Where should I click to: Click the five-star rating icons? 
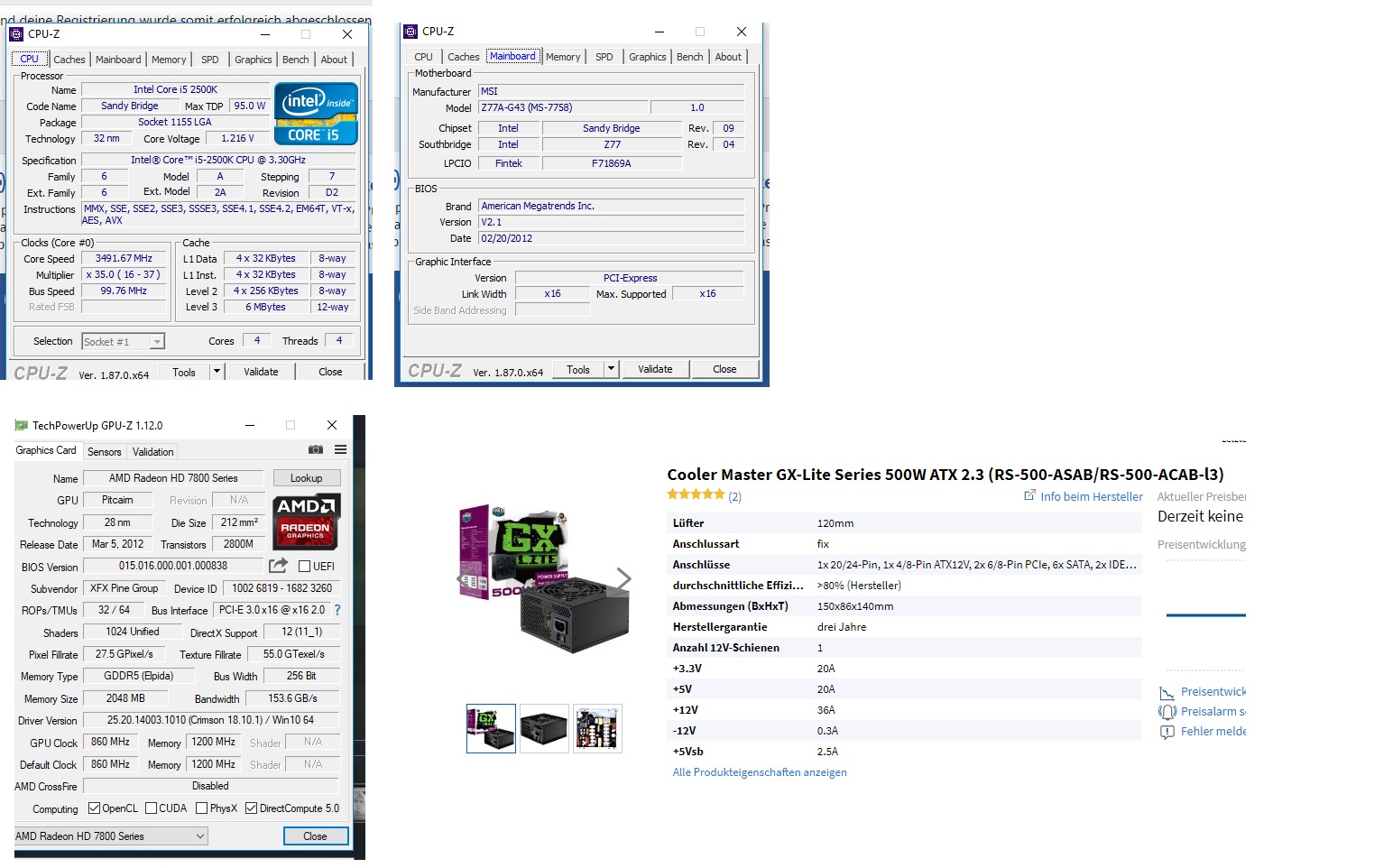(696, 494)
